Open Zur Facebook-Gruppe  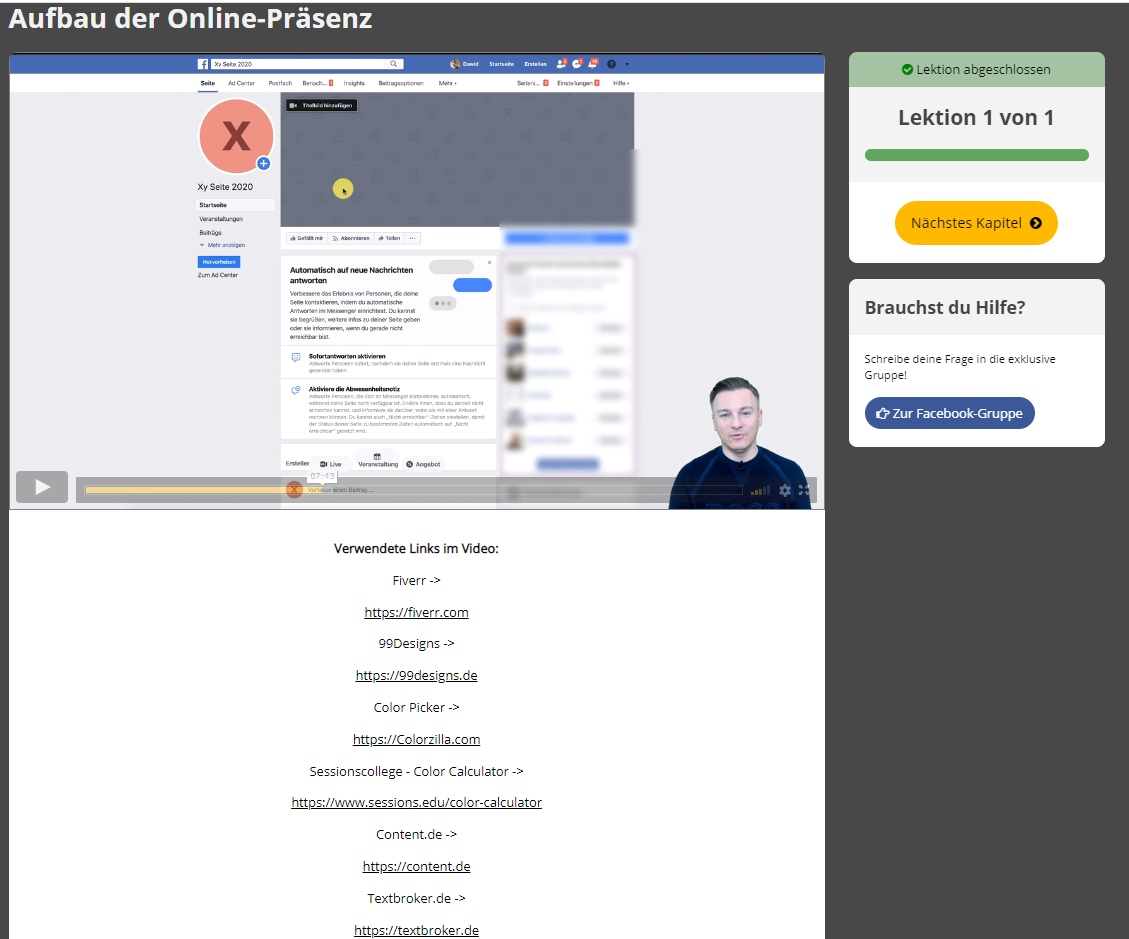[x=949, y=413]
